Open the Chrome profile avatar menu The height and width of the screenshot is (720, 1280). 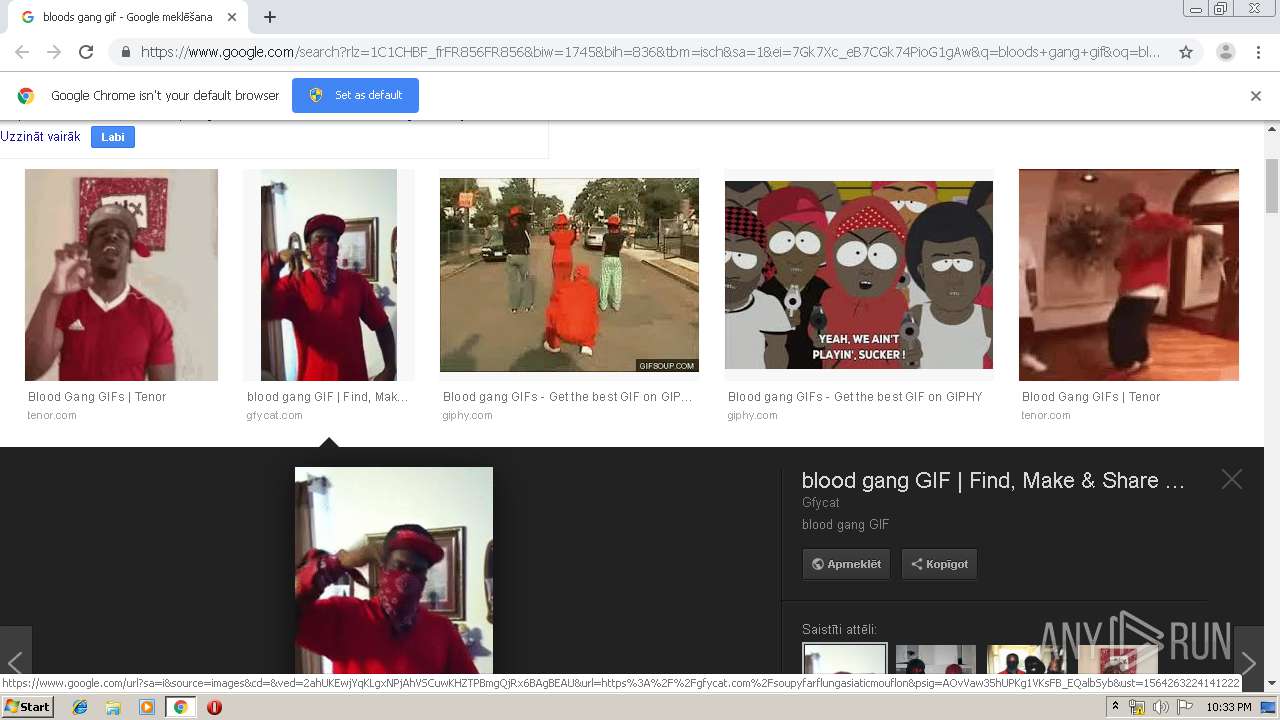pos(1225,52)
